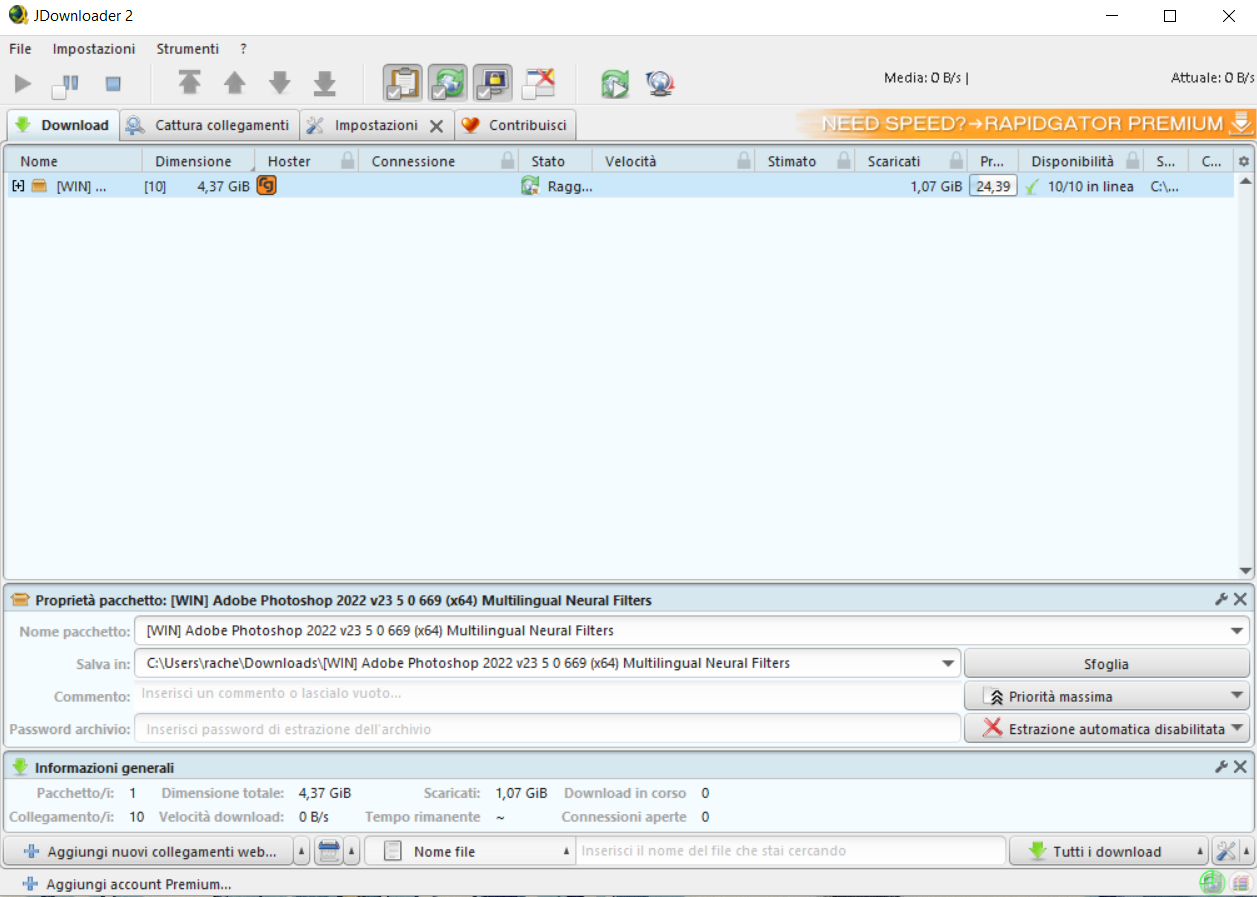Toggle the lock on Disponibilità column
Screen dimensions: 1257x897
[x=1132, y=161]
